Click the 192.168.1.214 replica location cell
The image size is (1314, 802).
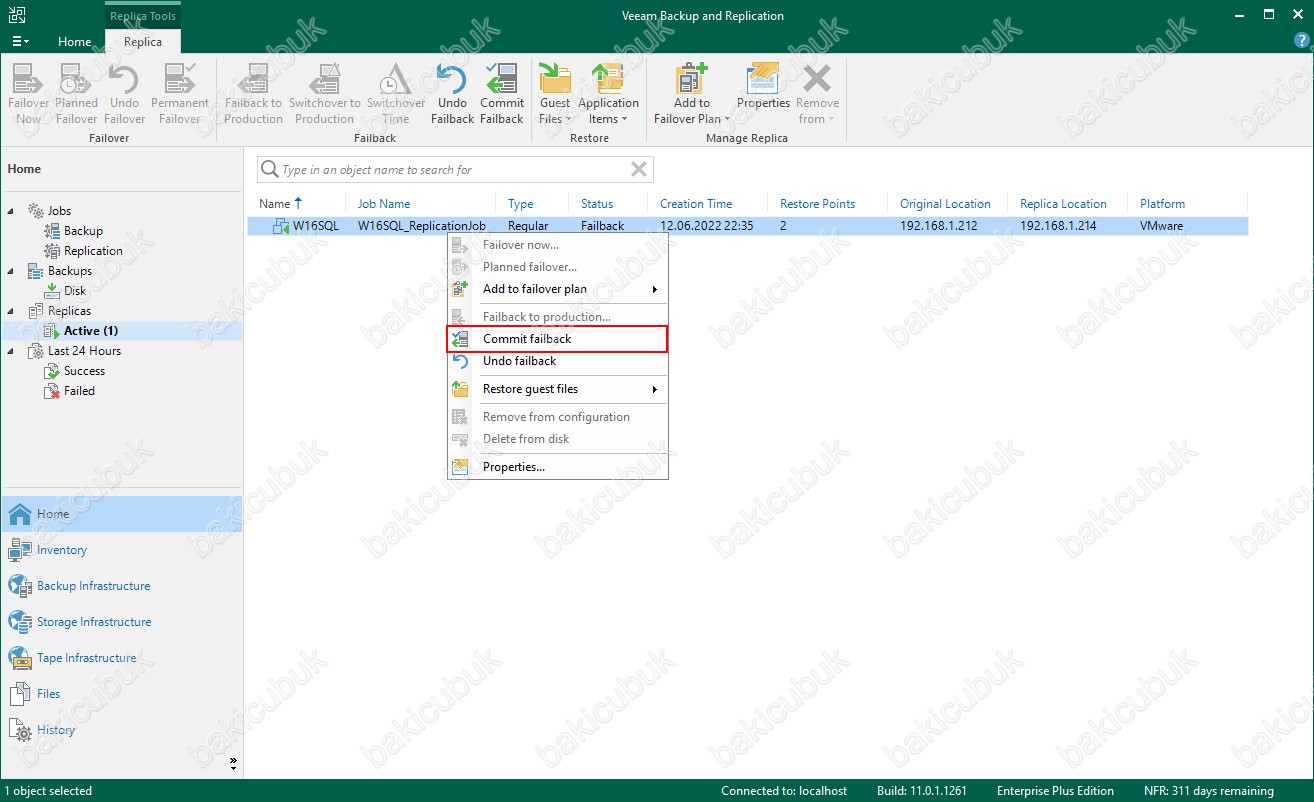(1058, 226)
